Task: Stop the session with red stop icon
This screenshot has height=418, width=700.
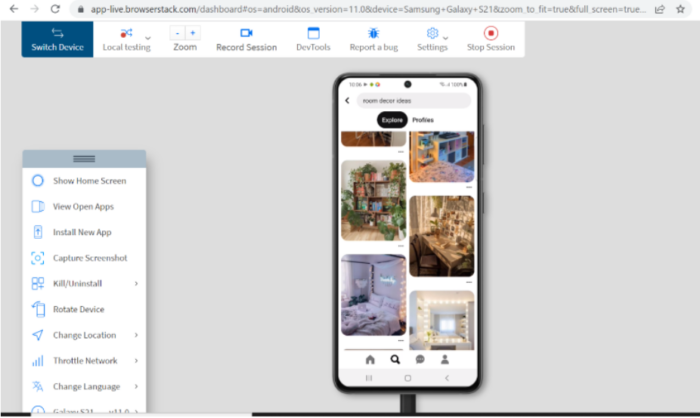Action: [491, 39]
